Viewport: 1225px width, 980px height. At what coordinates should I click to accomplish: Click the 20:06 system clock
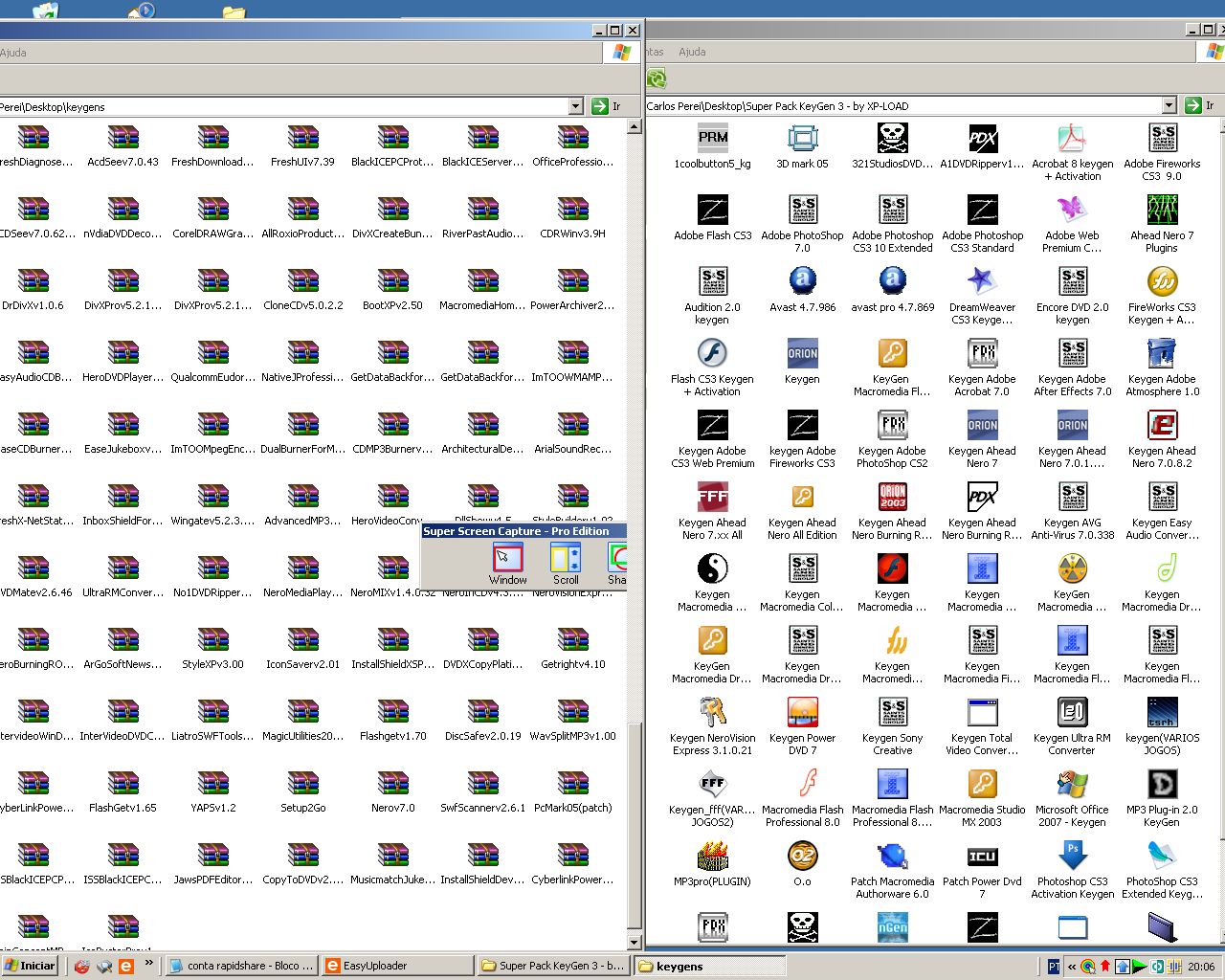point(1201,967)
